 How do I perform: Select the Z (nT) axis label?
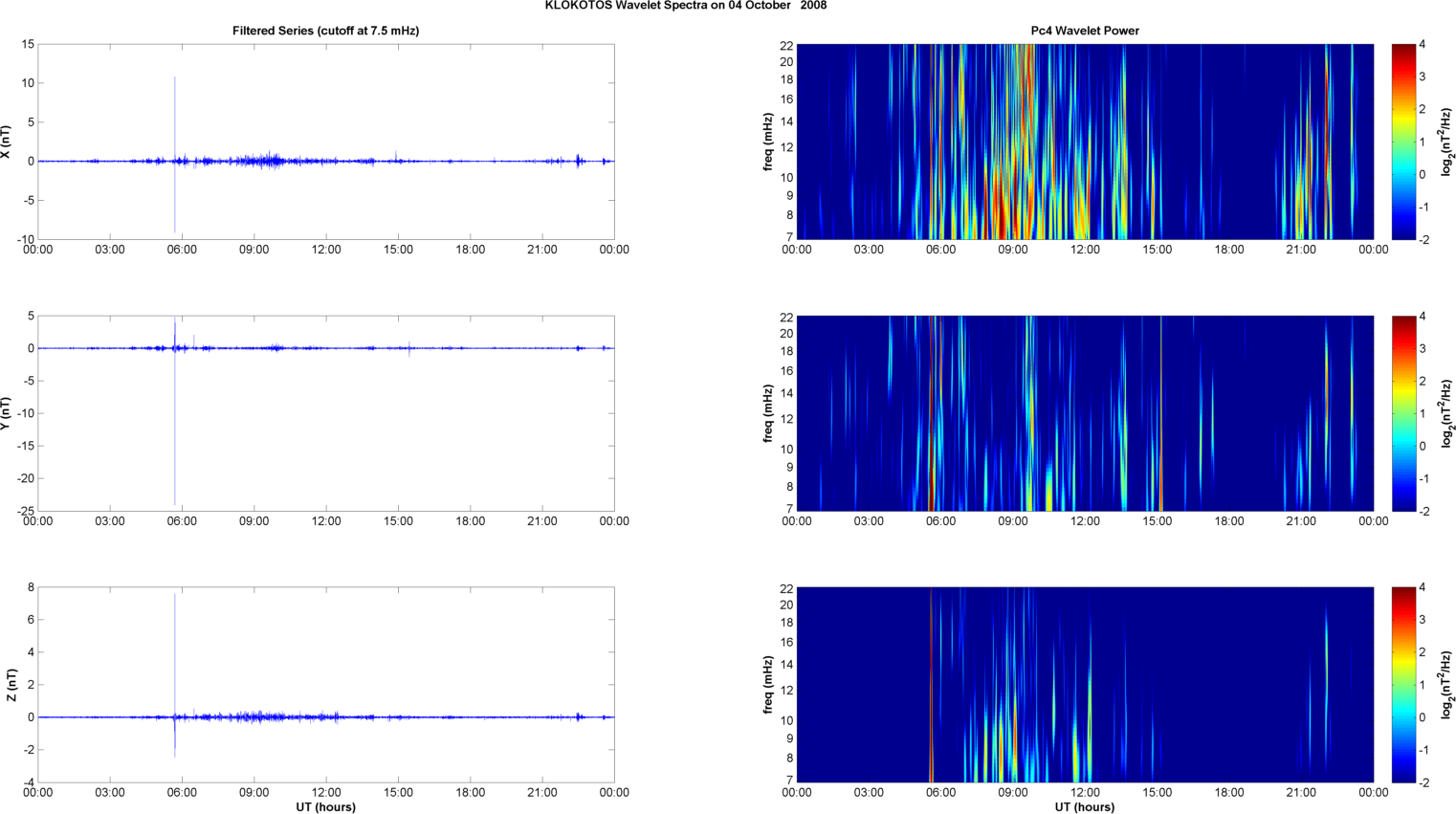pyautogui.click(x=11, y=685)
